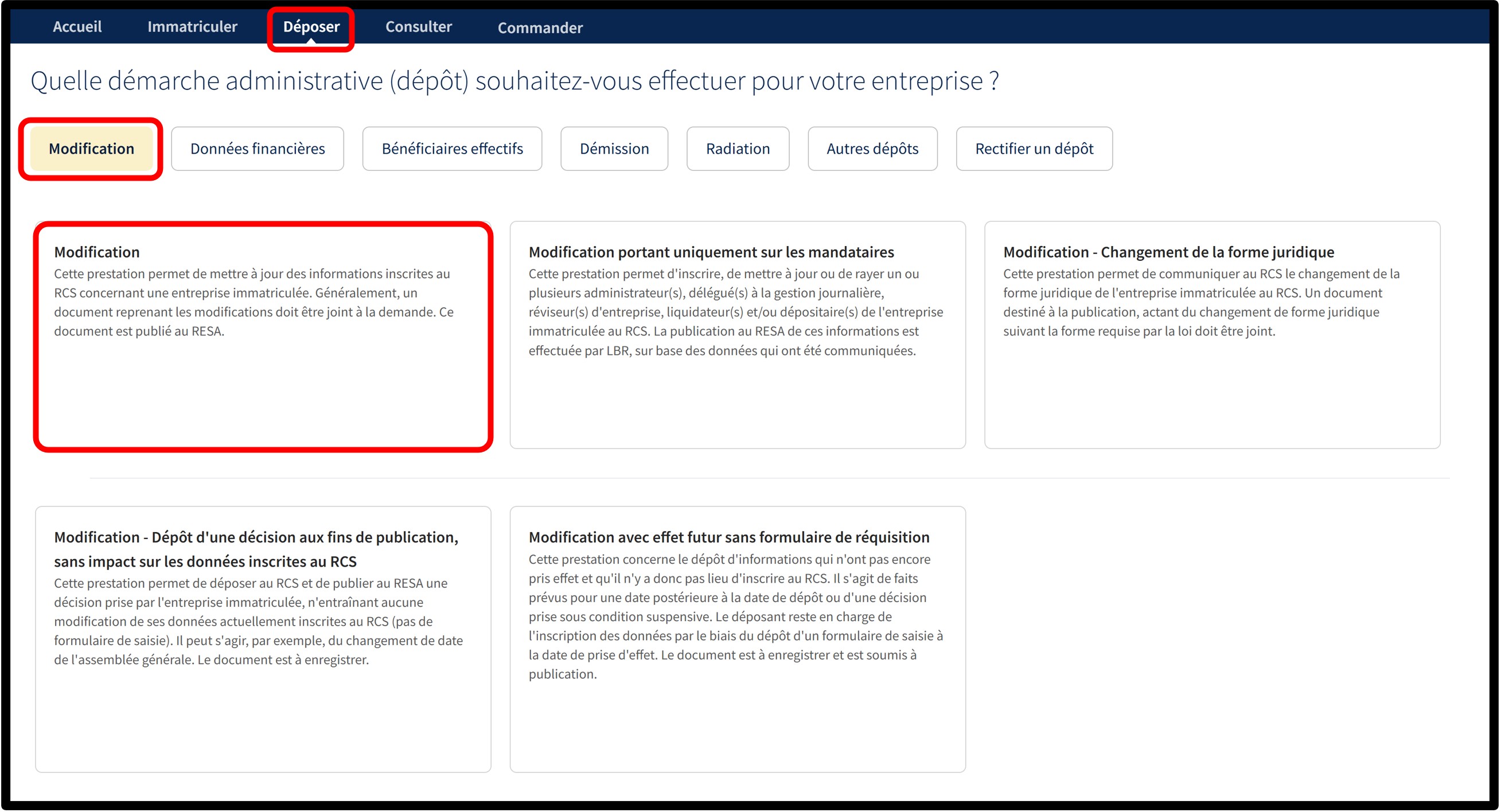Click the mandataires card description text

click(x=735, y=311)
